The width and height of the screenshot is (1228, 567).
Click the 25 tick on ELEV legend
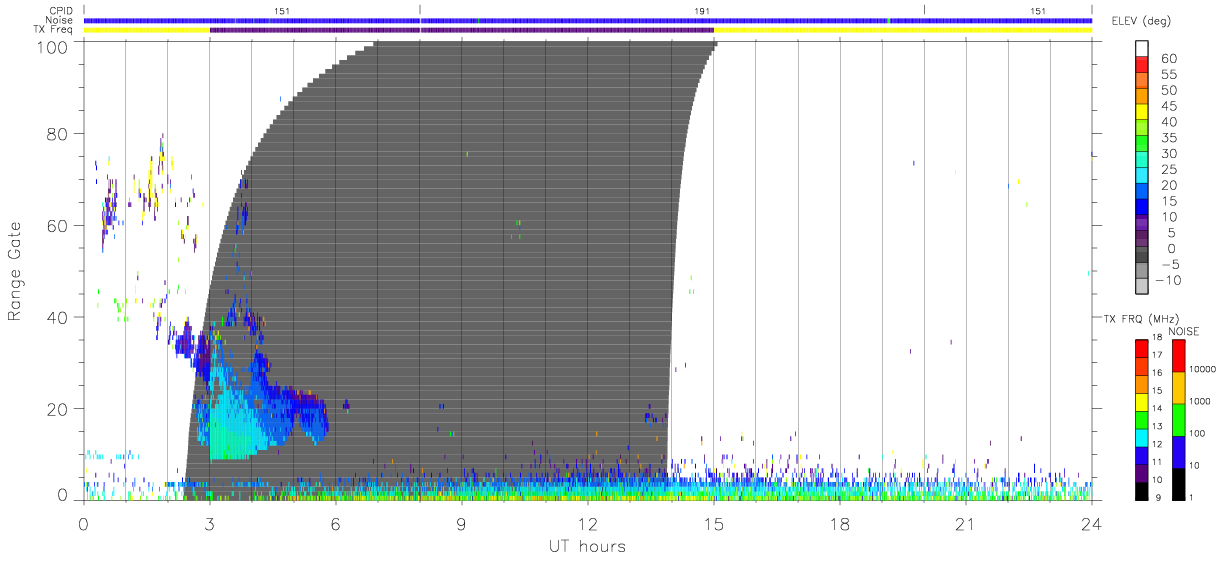click(1168, 170)
